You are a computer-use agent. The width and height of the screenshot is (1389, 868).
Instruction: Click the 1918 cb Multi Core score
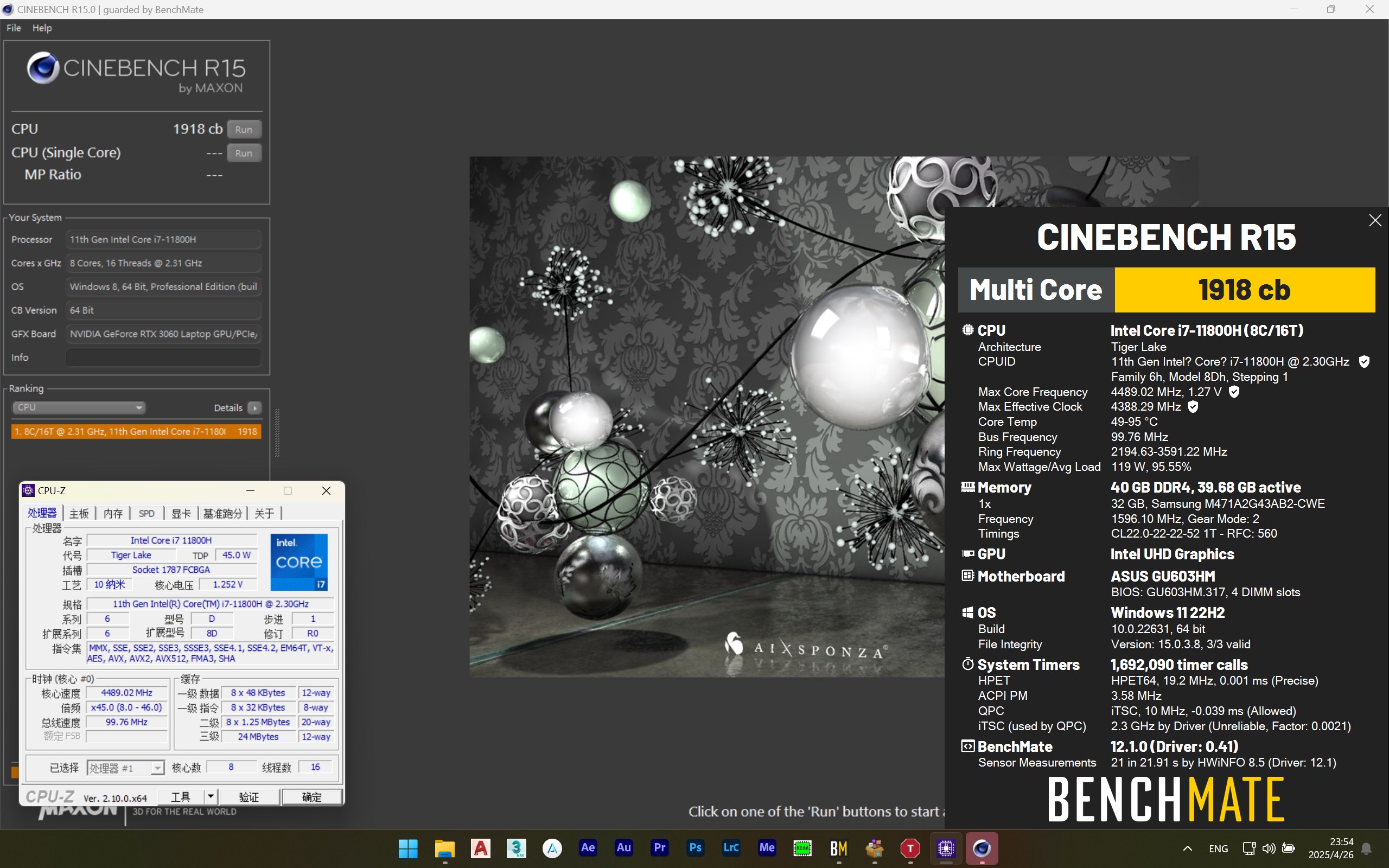(1244, 290)
